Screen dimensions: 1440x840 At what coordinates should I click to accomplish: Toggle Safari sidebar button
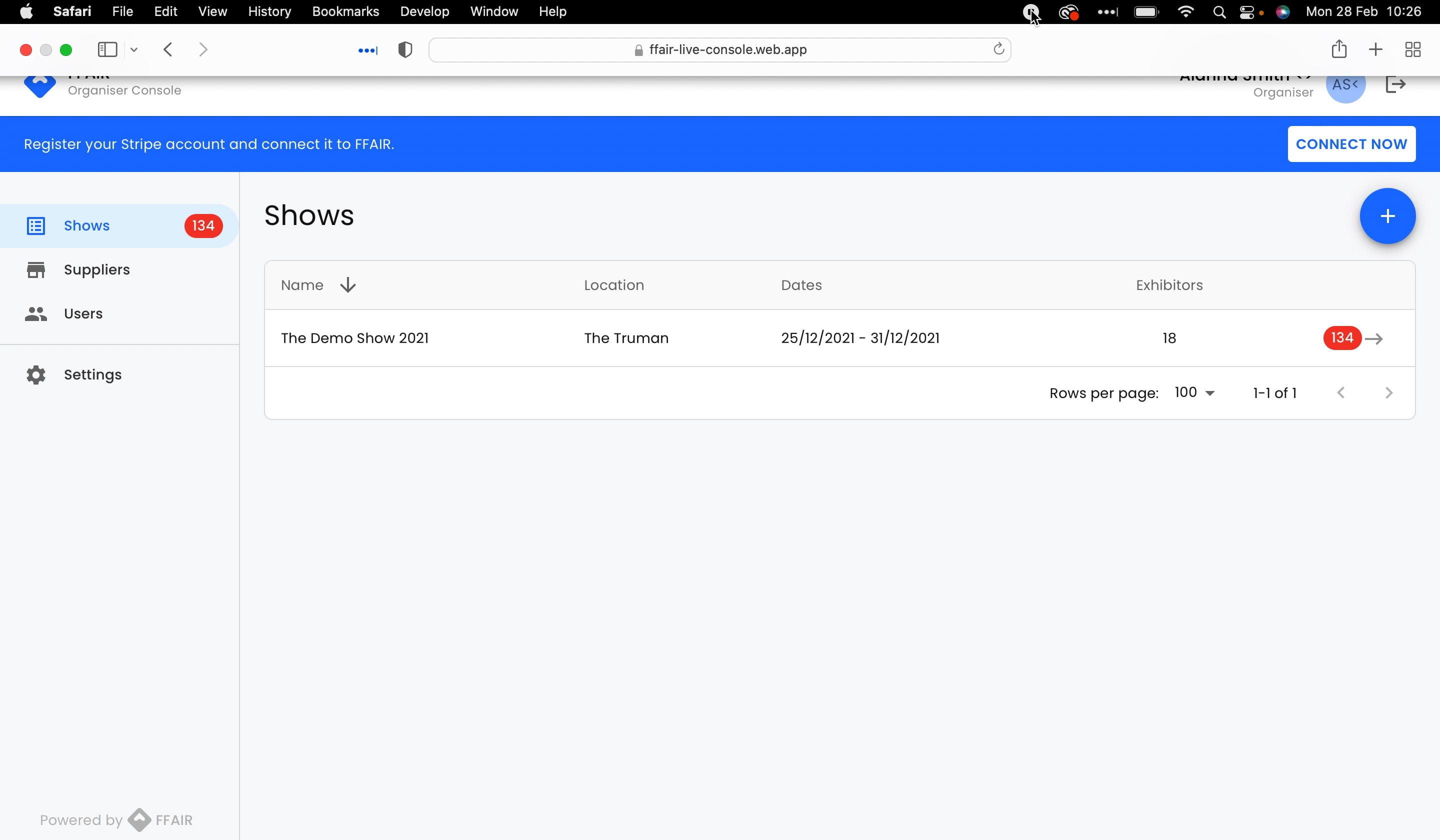point(107,49)
